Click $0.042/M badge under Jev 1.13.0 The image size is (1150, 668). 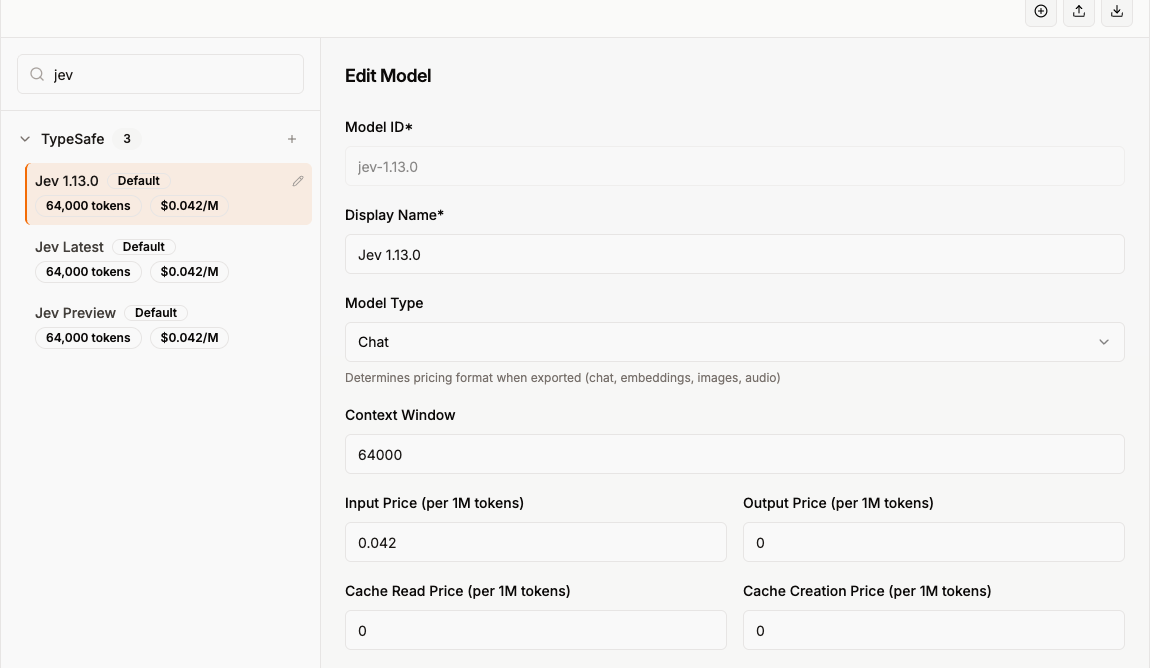tap(189, 206)
